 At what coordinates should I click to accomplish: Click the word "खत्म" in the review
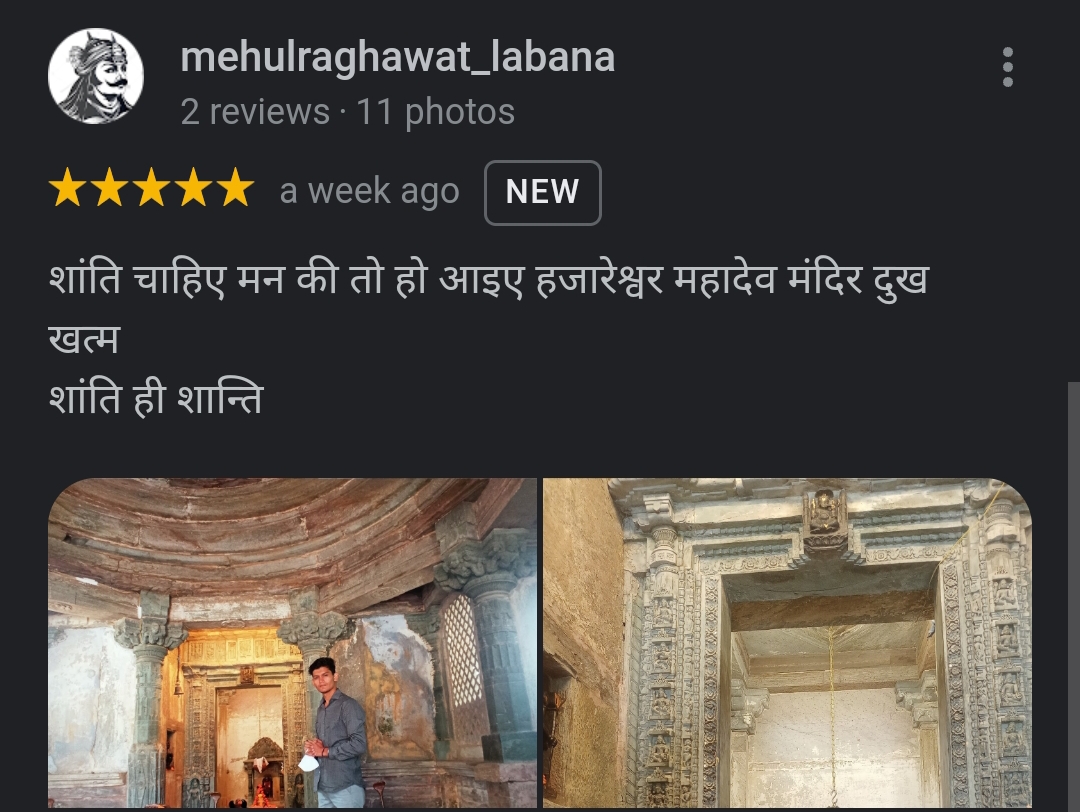click(x=84, y=340)
